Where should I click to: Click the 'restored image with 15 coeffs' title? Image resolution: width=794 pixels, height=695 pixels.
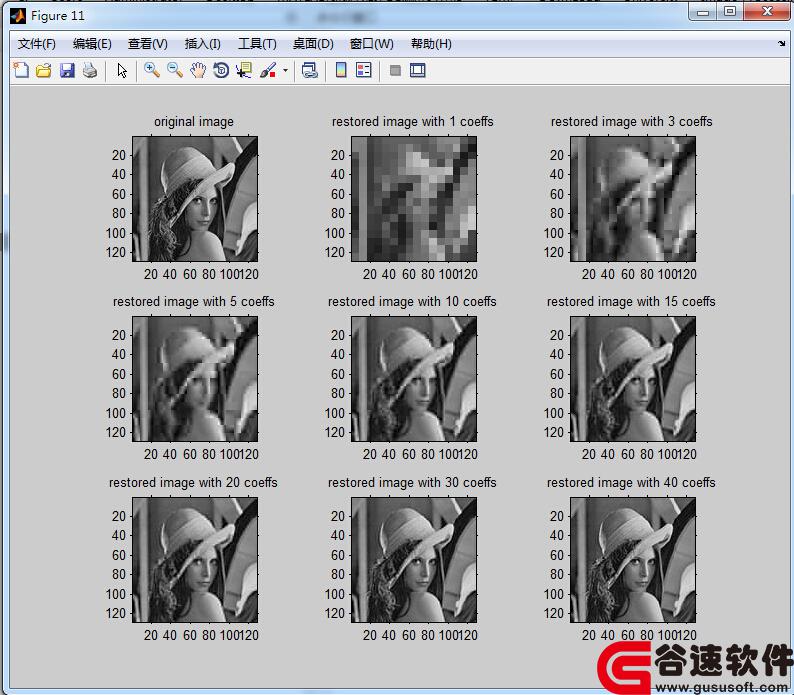coord(631,301)
